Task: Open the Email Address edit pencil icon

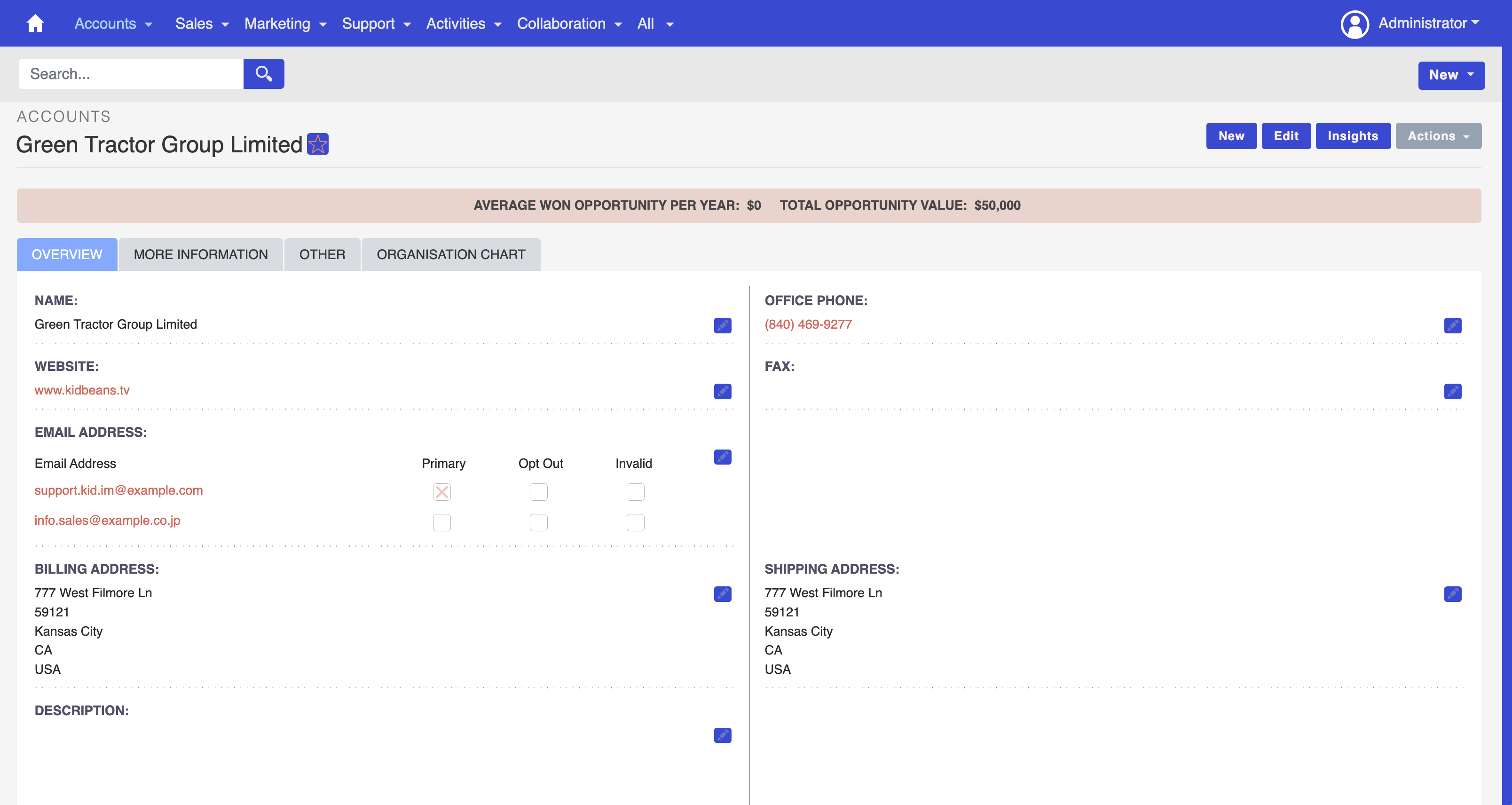Action: (723, 457)
